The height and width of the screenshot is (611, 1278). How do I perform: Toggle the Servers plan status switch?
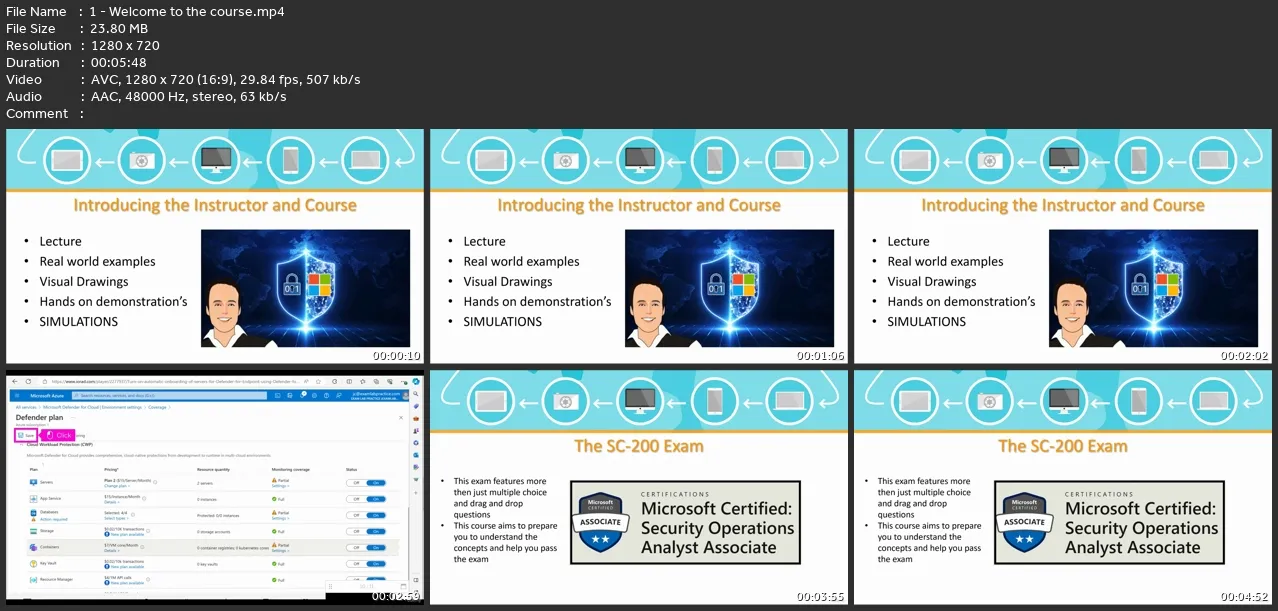click(366, 483)
